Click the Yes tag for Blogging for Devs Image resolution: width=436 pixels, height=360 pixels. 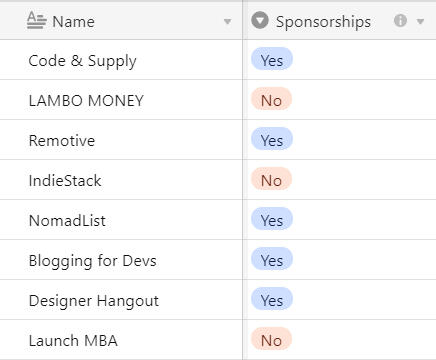[x=272, y=259]
